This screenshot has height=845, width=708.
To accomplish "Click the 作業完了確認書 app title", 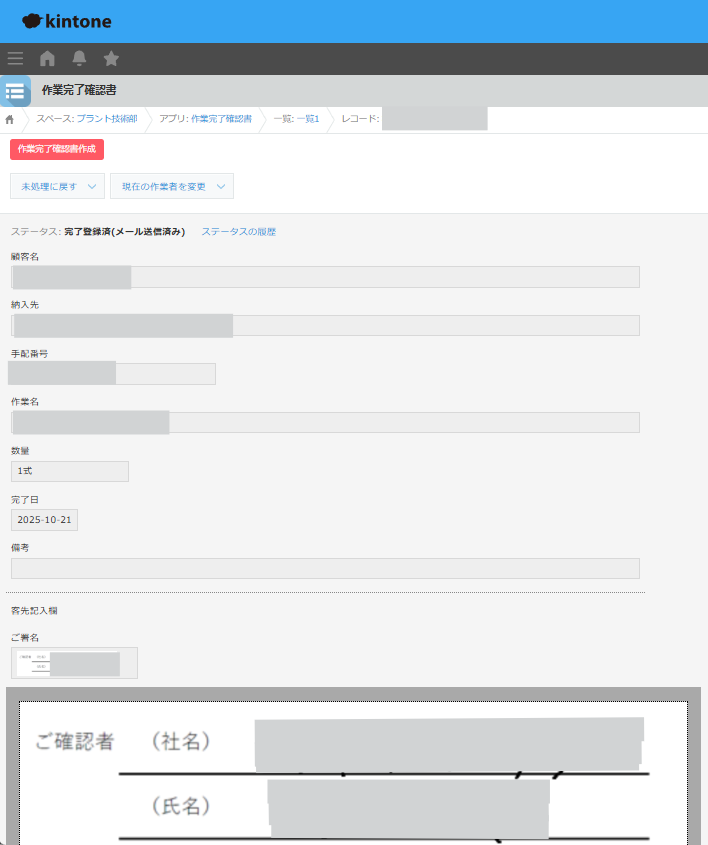I will (79, 91).
